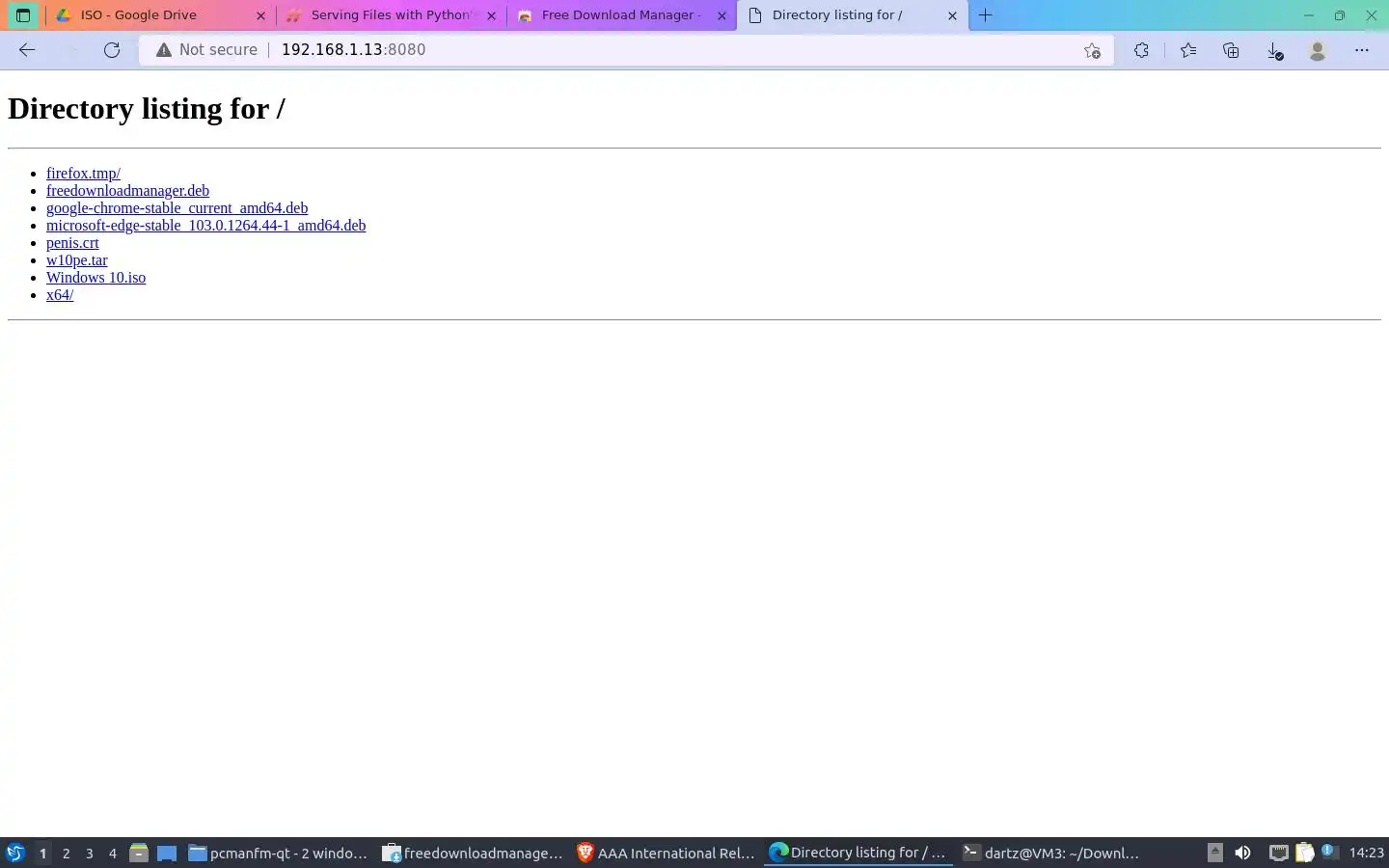Open the tab actions menu
This screenshot has width=1389, height=868.
point(23,15)
